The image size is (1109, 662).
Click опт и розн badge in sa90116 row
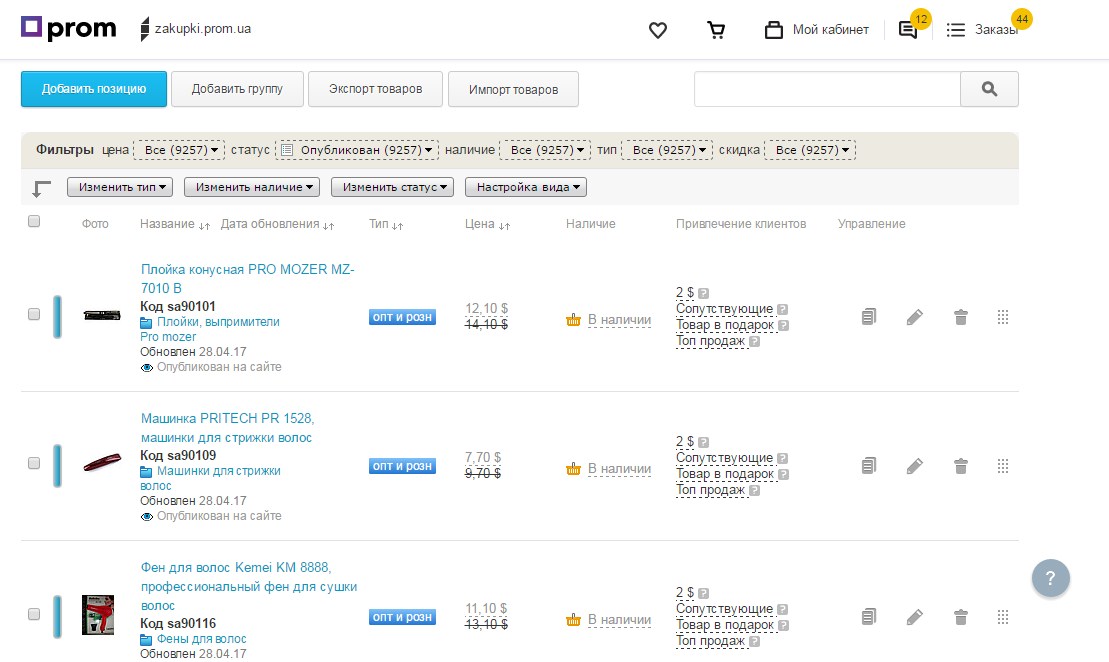click(402, 617)
